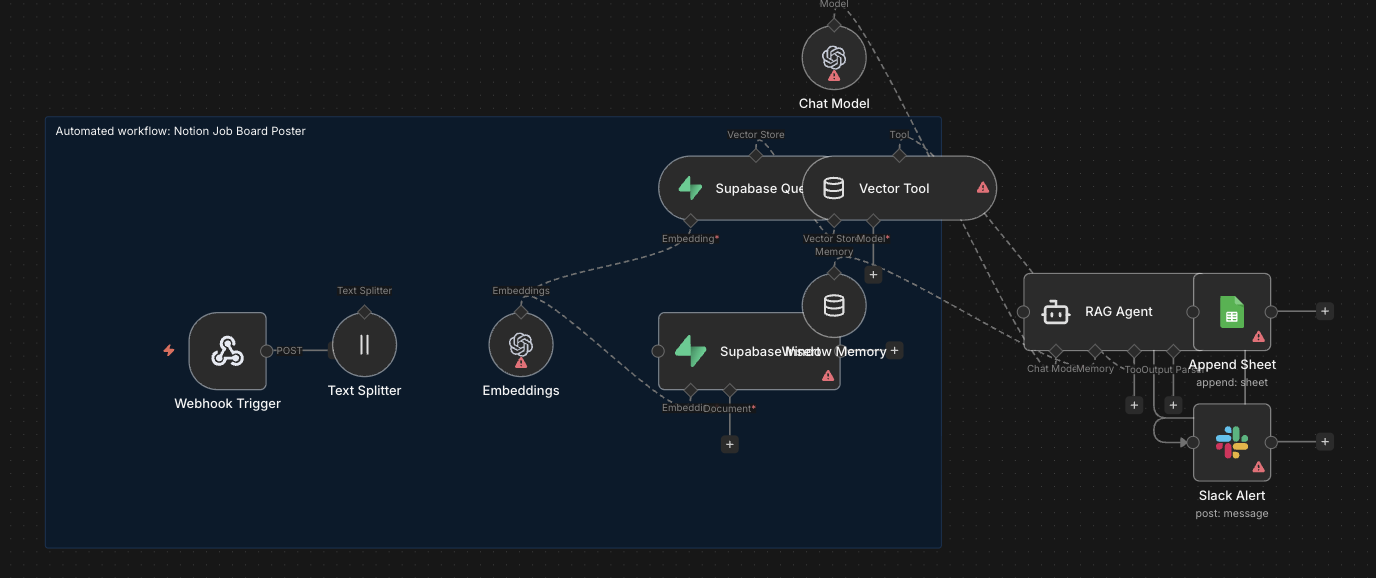Viewport: 1376px width, 578px height.
Task: Add node after Slack Alert output
Action: click(1325, 442)
